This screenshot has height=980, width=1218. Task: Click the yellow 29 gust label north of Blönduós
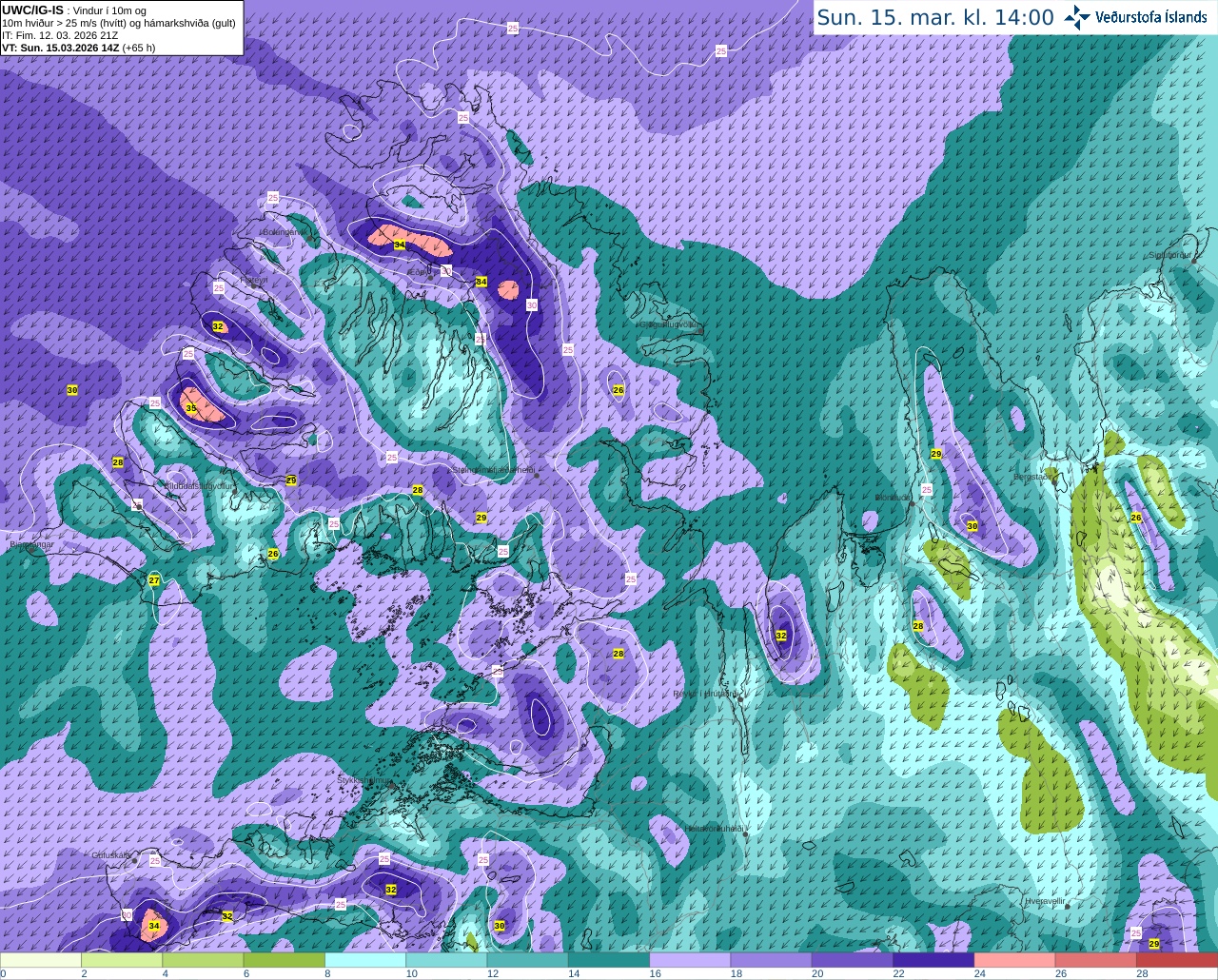pos(936,454)
